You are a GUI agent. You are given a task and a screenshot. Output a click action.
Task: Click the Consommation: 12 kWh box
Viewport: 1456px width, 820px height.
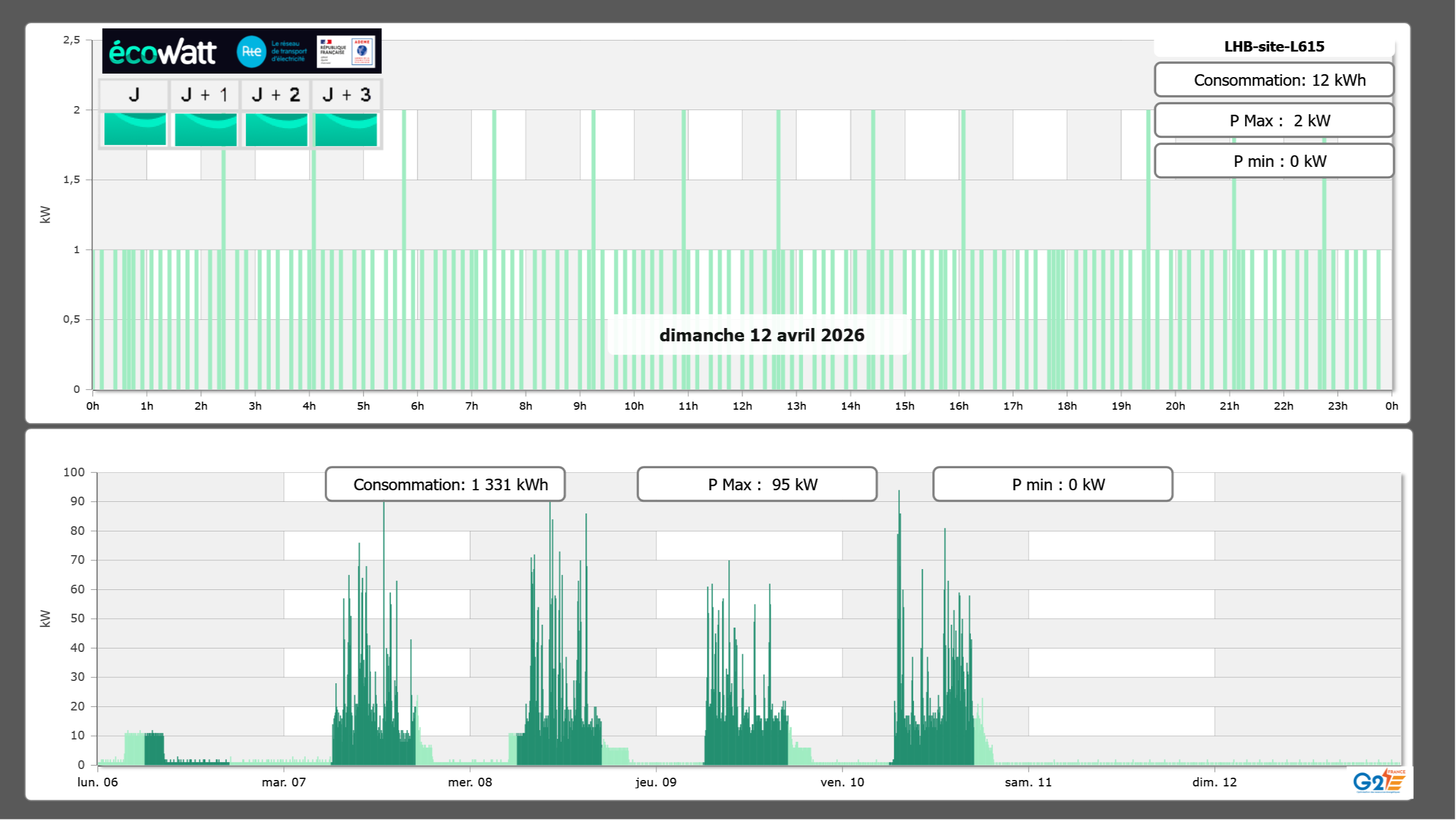(1273, 80)
